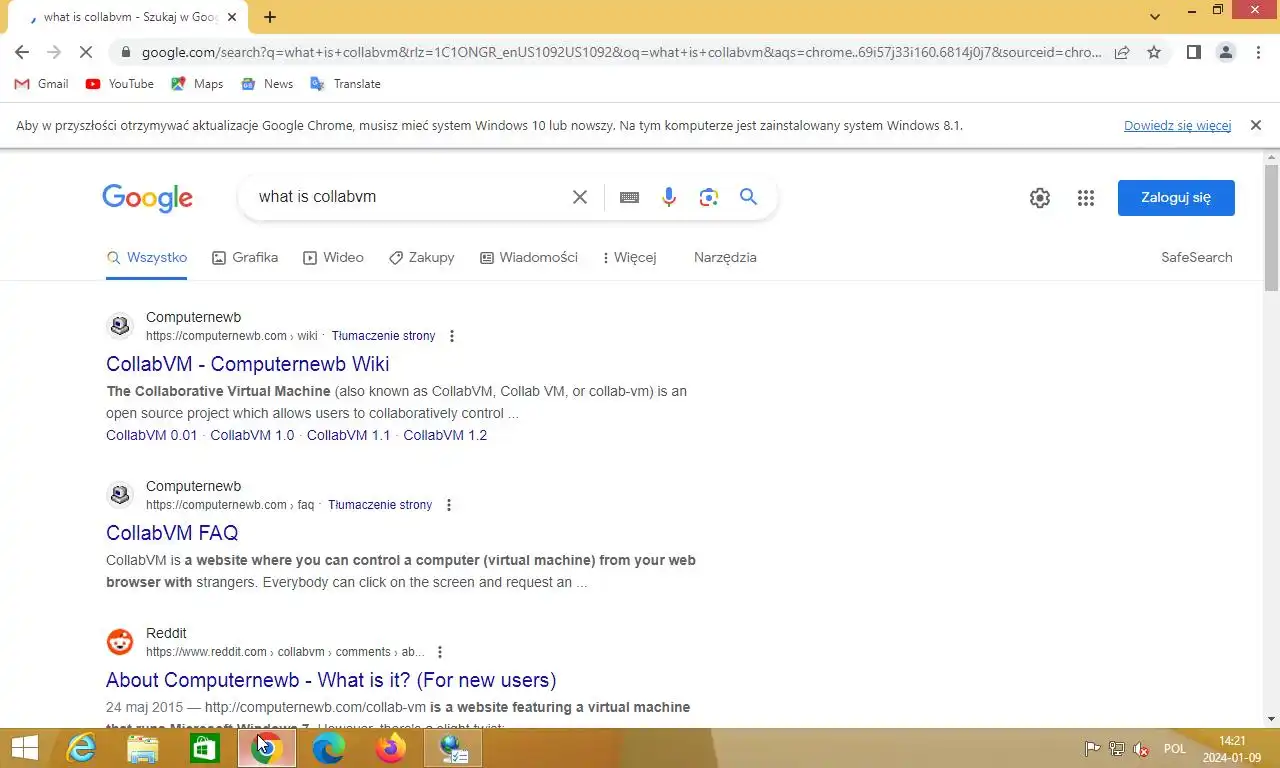Open the on-screen keyboard tool

tap(629, 197)
